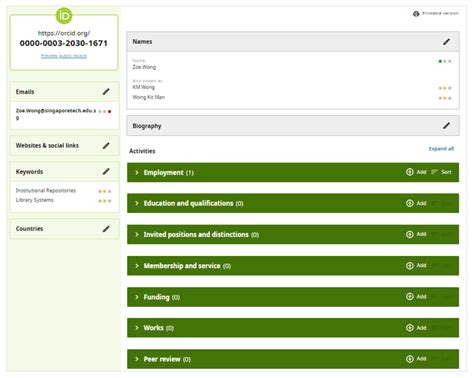Click plus icon in Invited positions and distinctions
474x378 pixels.
tap(410, 234)
